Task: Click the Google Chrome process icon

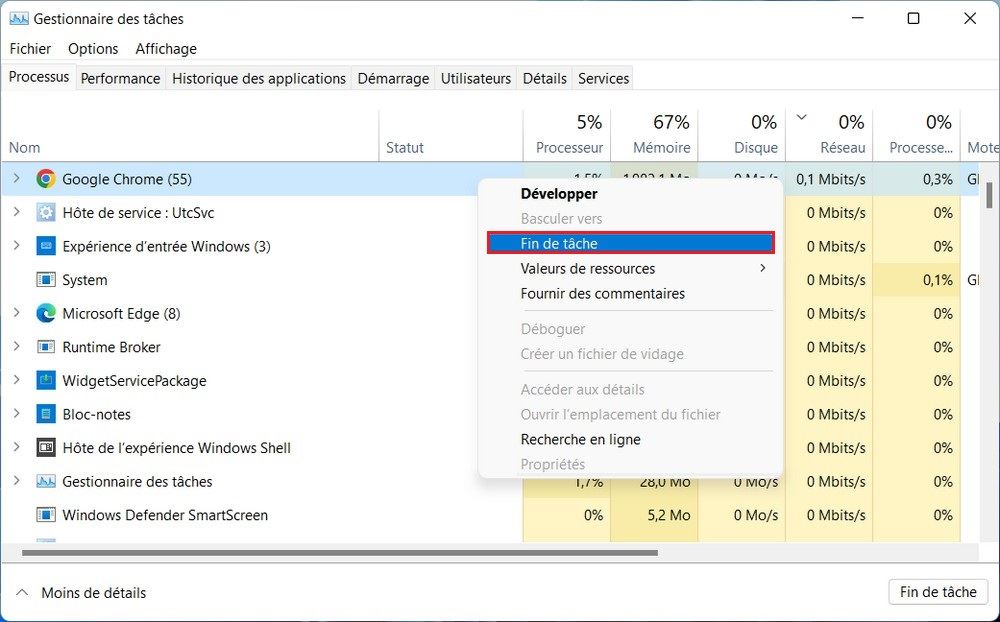Action: point(45,179)
